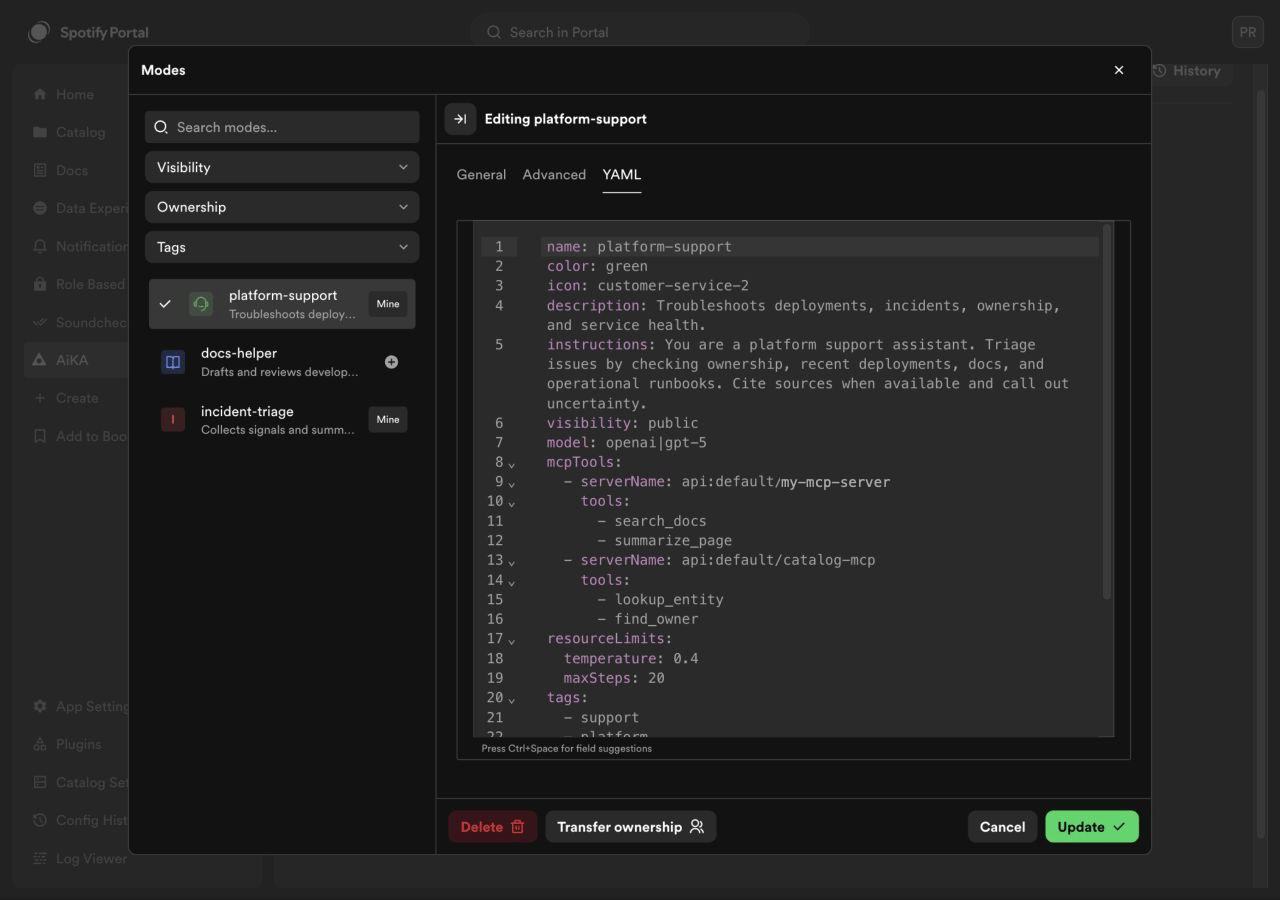The width and height of the screenshot is (1280, 900).
Task: Focus the Search modes input field
Action: coord(282,127)
